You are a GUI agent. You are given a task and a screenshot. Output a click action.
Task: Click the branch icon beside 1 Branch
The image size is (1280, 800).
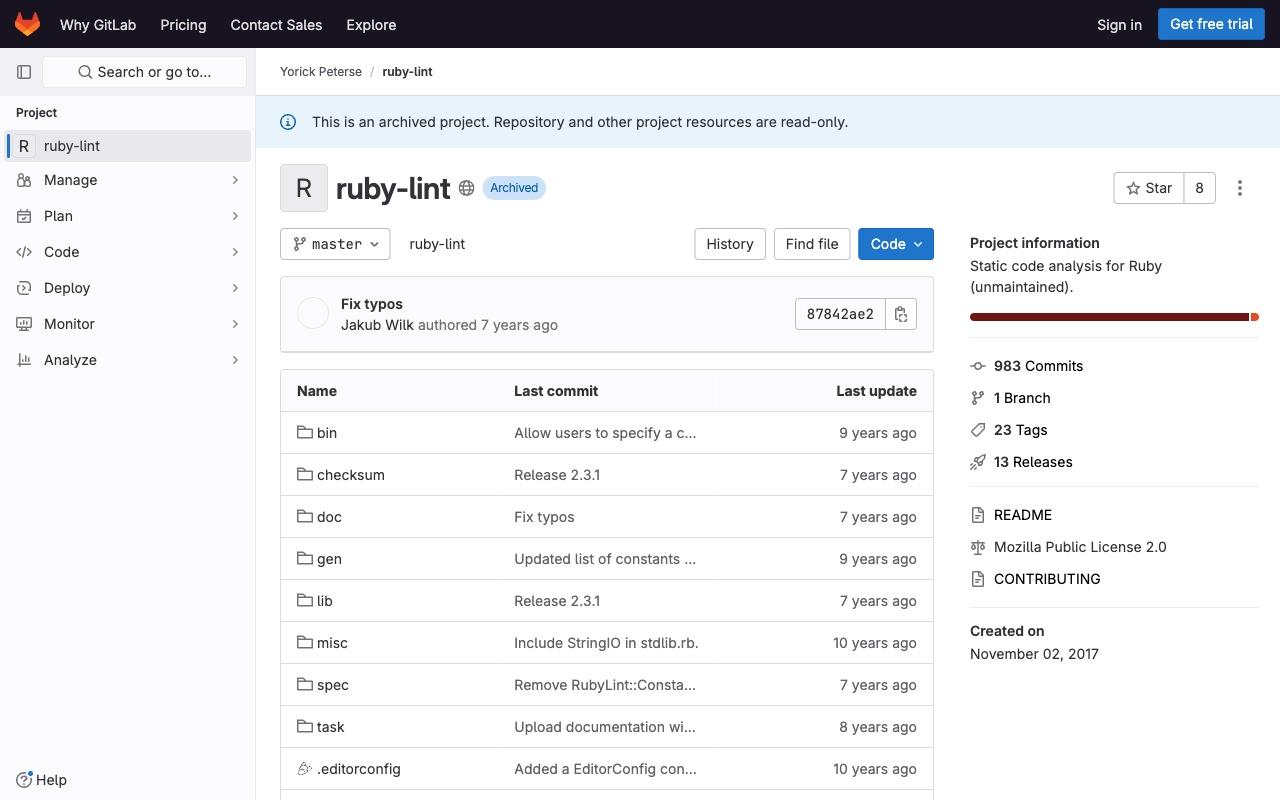coord(978,398)
